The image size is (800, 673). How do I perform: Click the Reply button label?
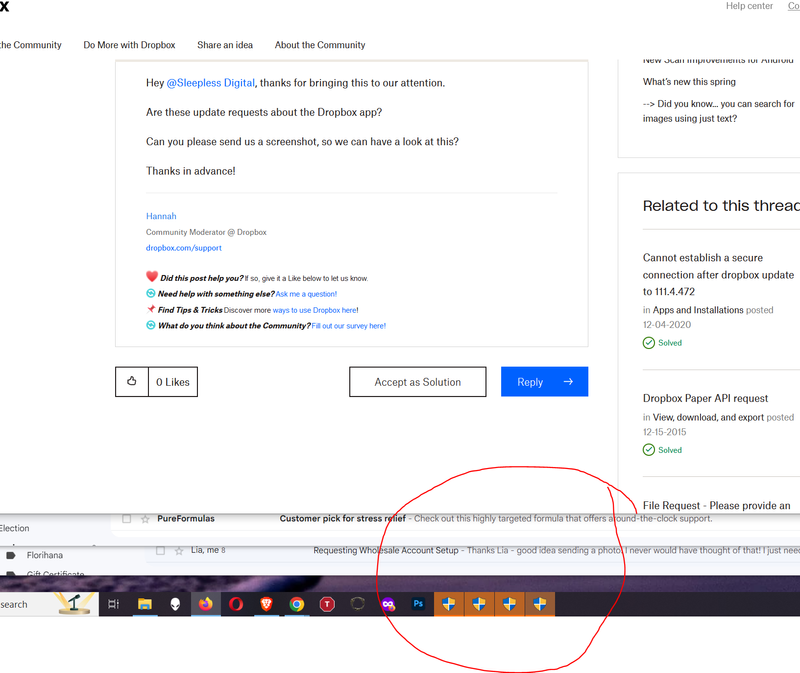click(530, 382)
